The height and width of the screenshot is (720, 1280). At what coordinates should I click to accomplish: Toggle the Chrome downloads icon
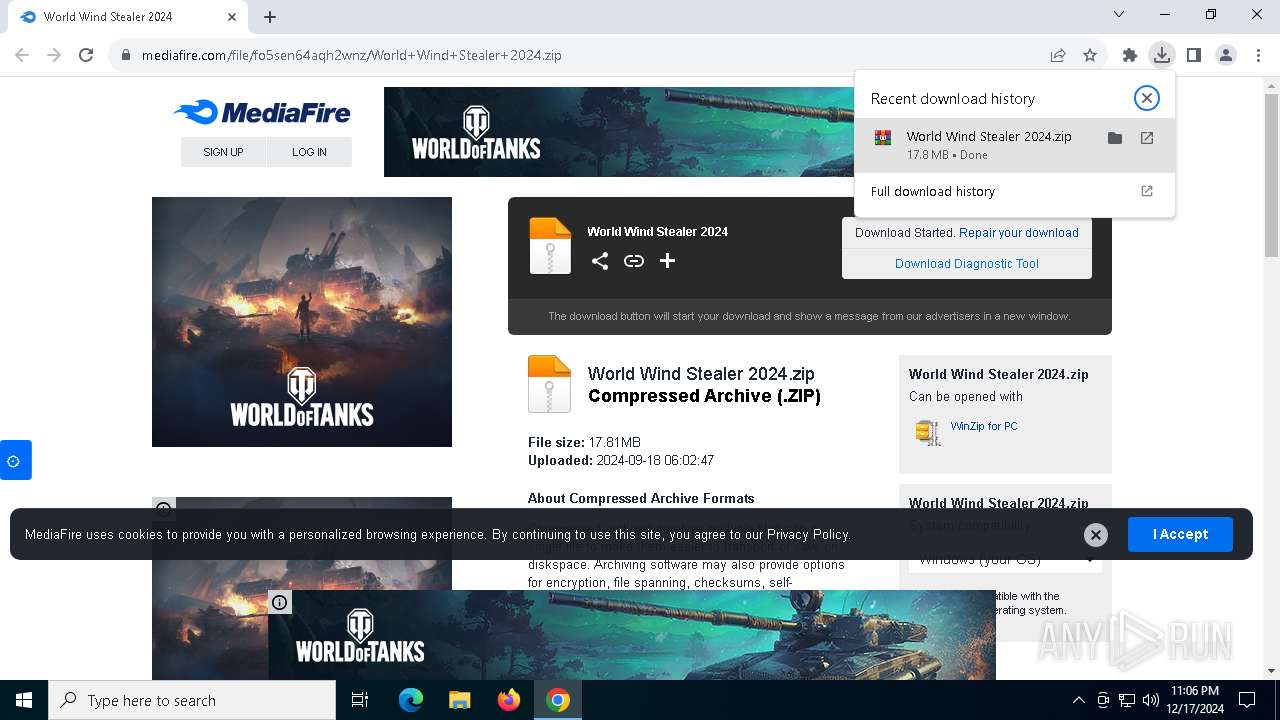1161,55
